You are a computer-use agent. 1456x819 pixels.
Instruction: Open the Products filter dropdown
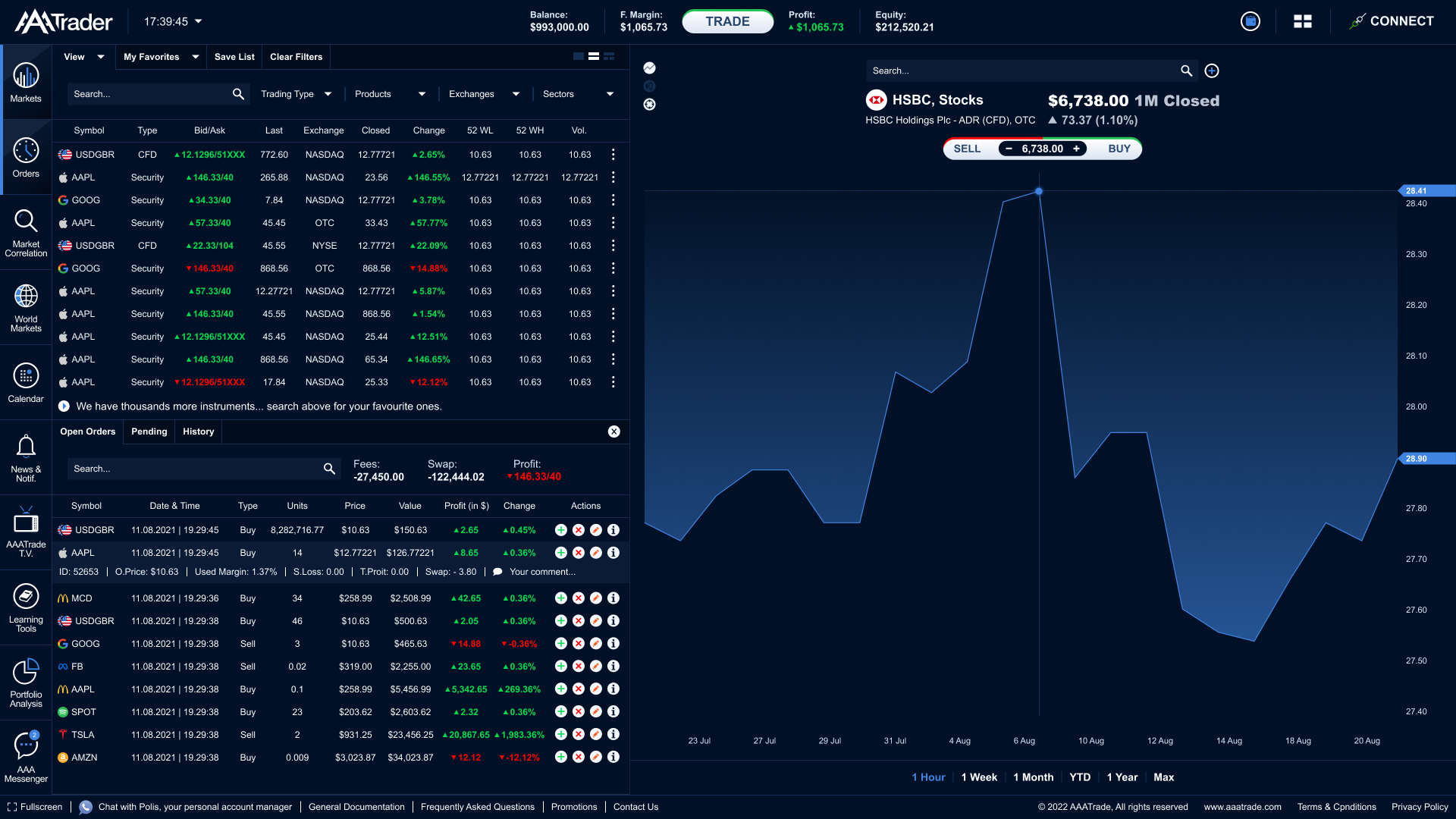(390, 94)
